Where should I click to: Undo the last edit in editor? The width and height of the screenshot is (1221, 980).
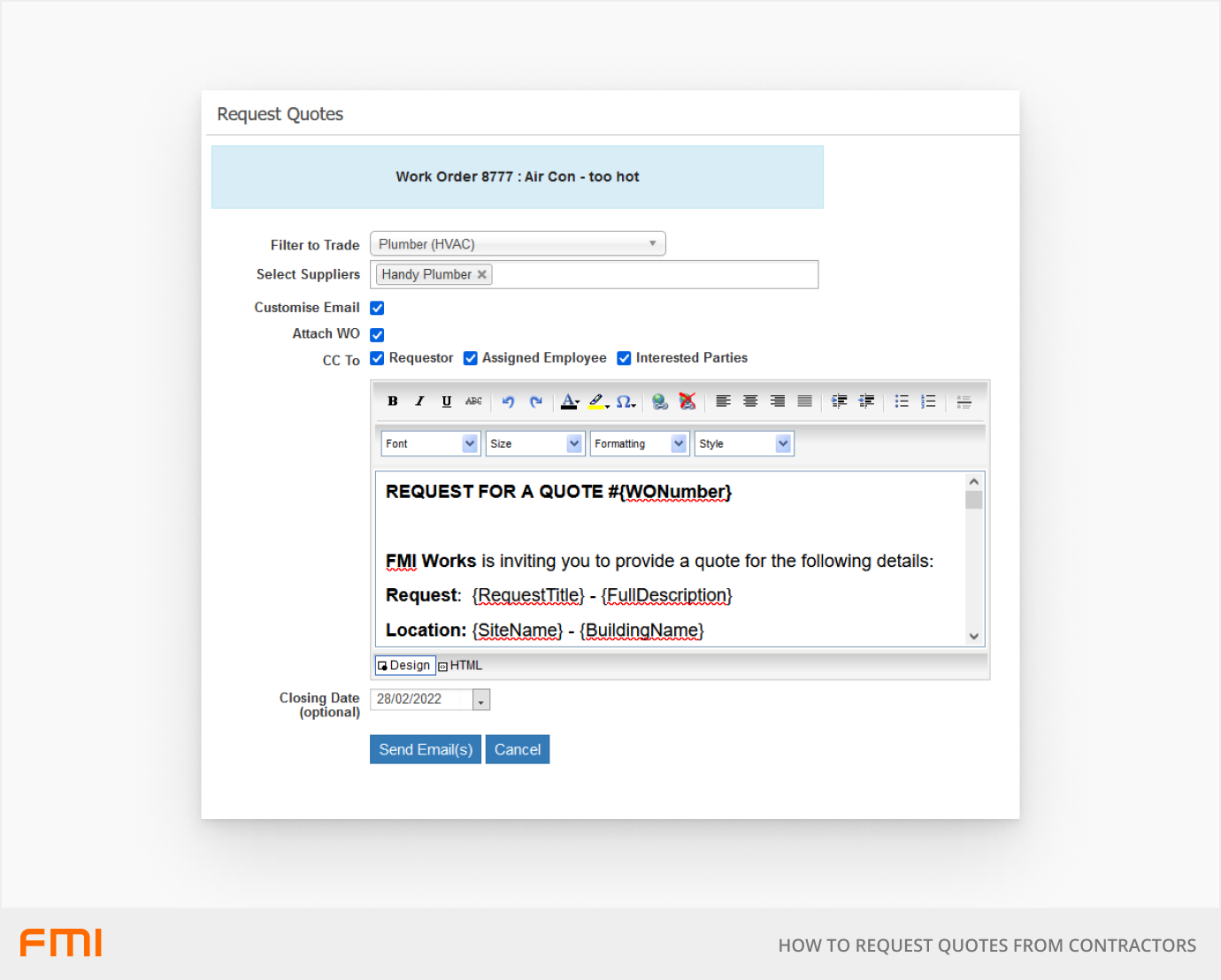[508, 402]
